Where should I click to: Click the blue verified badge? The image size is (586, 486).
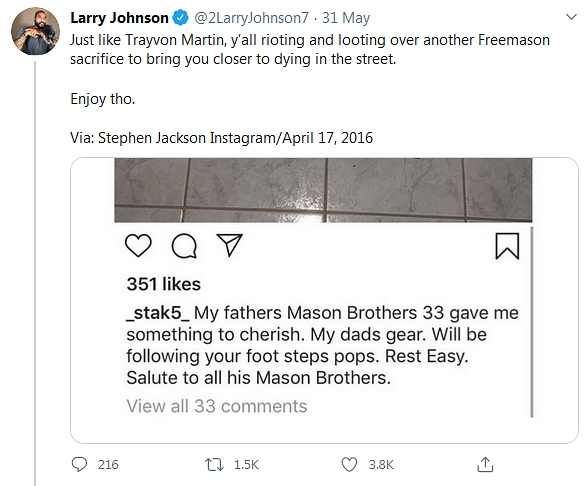point(181,18)
